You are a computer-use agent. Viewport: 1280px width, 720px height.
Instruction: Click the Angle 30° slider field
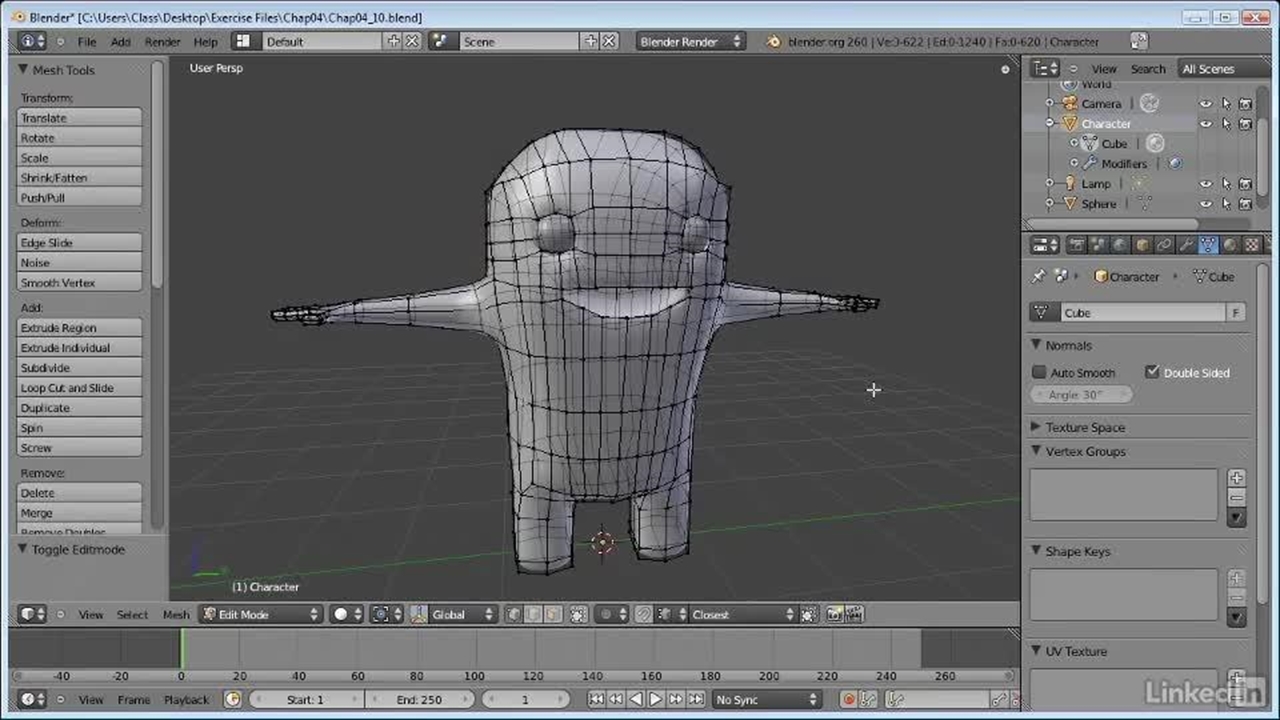pyautogui.click(x=1082, y=395)
